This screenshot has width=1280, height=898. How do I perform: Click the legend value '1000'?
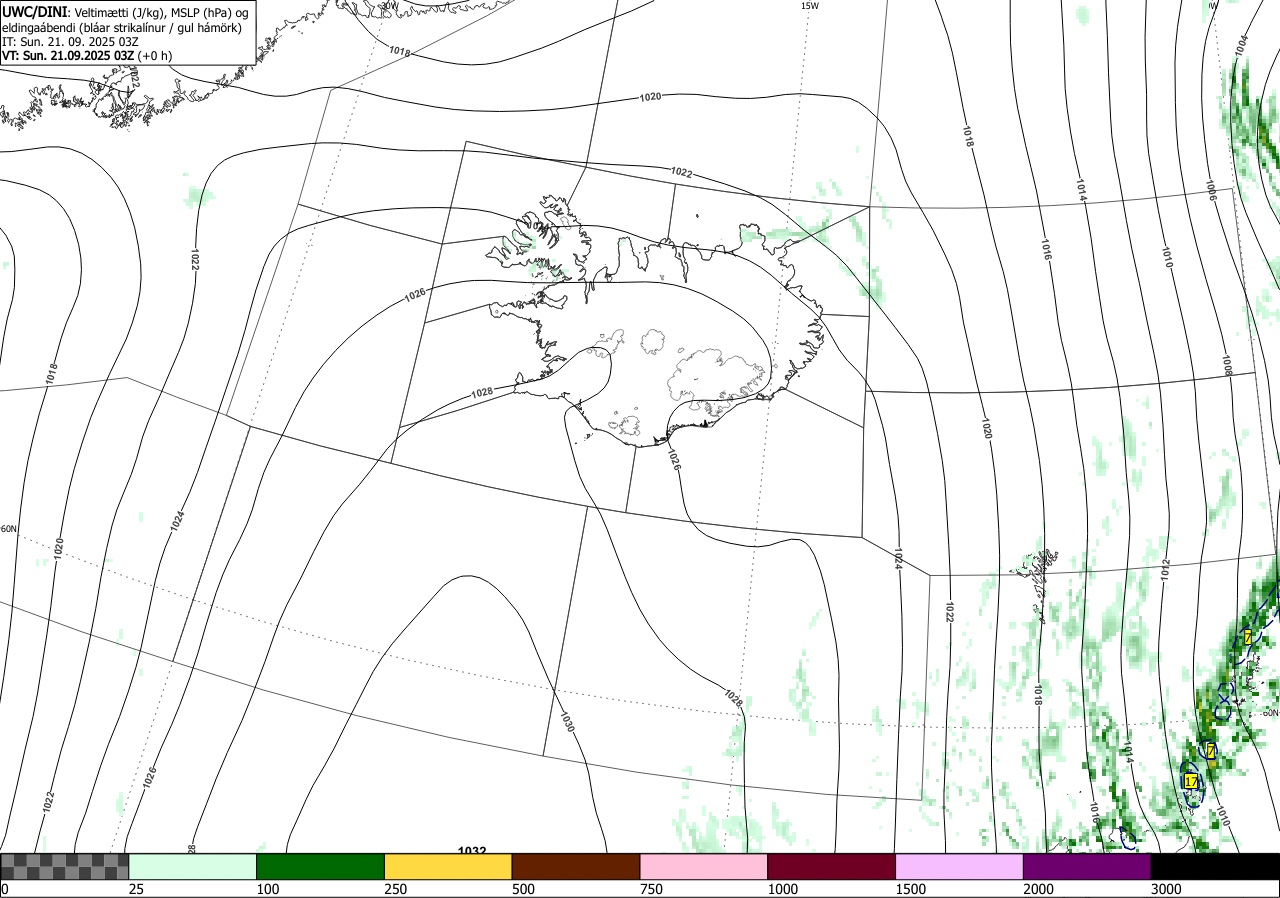[x=783, y=889]
